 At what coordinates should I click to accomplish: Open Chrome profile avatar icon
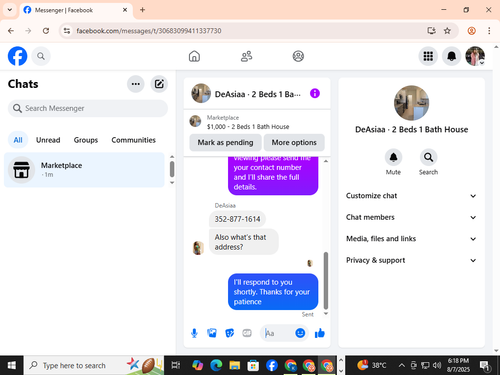(471, 31)
